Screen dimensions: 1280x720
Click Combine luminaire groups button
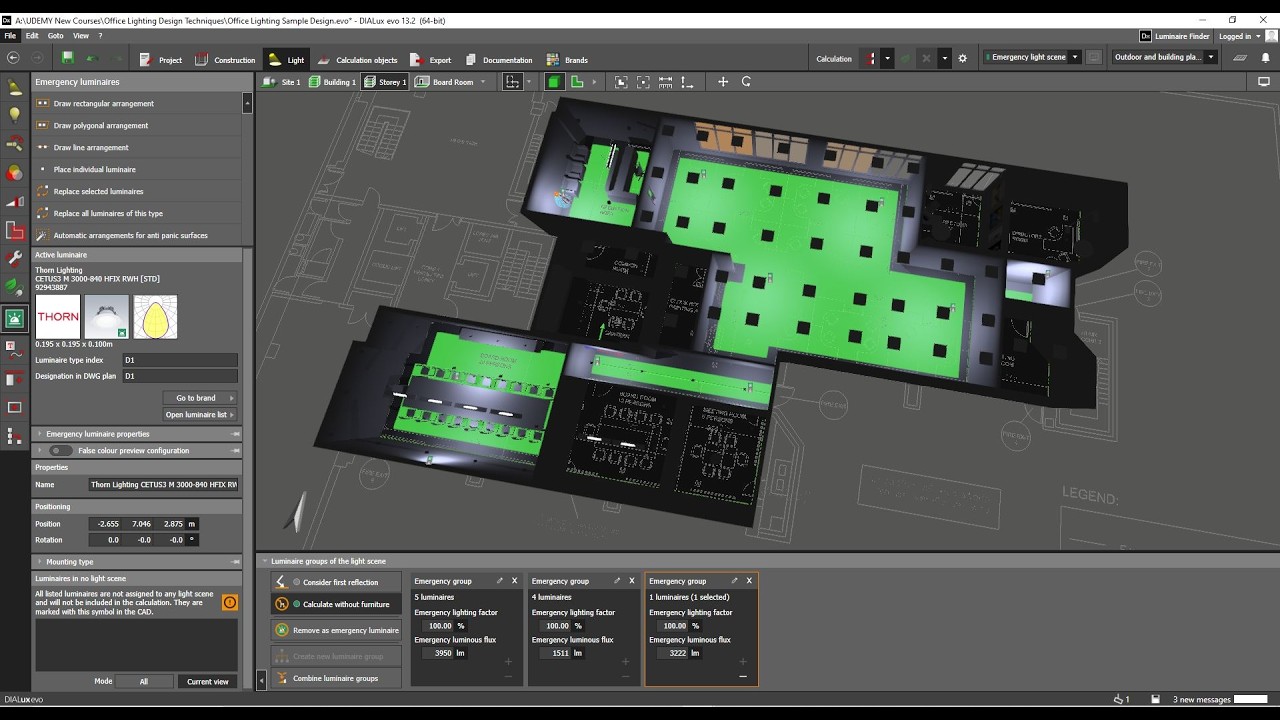click(x=336, y=678)
